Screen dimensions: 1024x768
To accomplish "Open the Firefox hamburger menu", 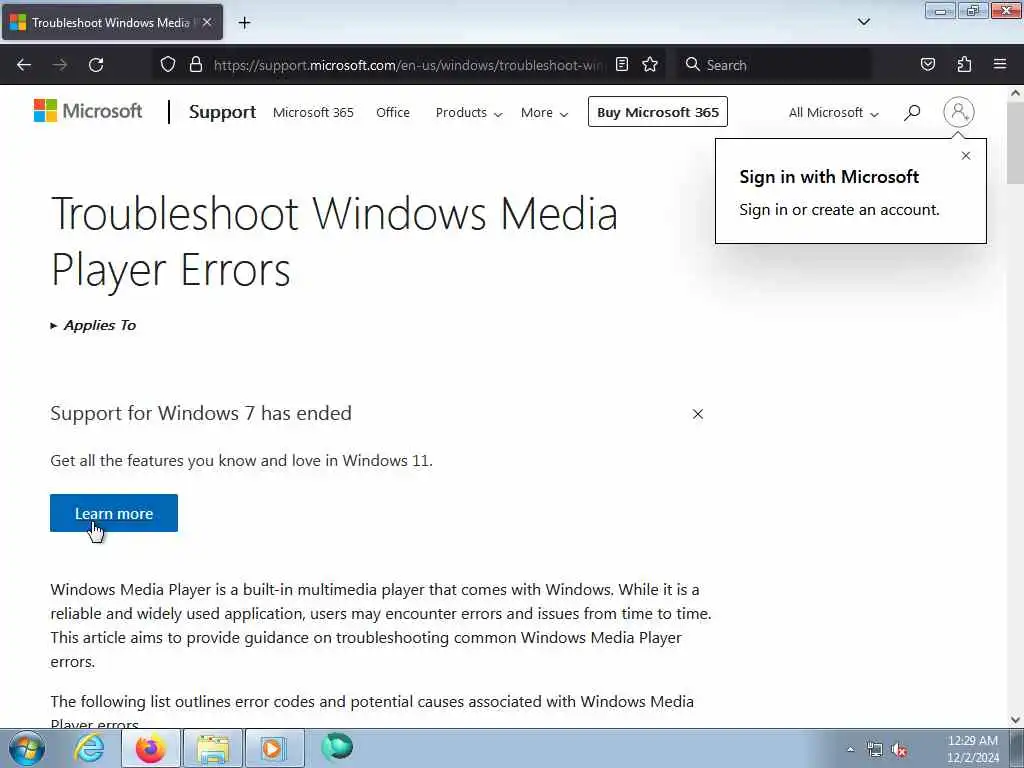I will coord(1000,64).
